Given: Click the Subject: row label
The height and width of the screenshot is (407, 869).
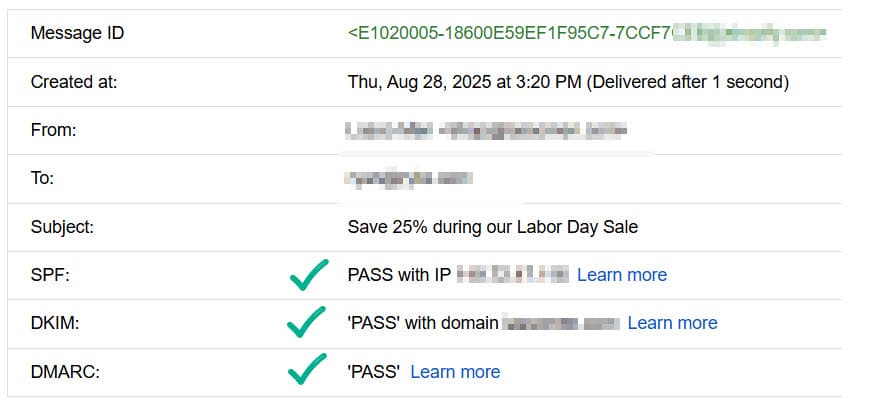Looking at the screenshot, I should point(63,227).
